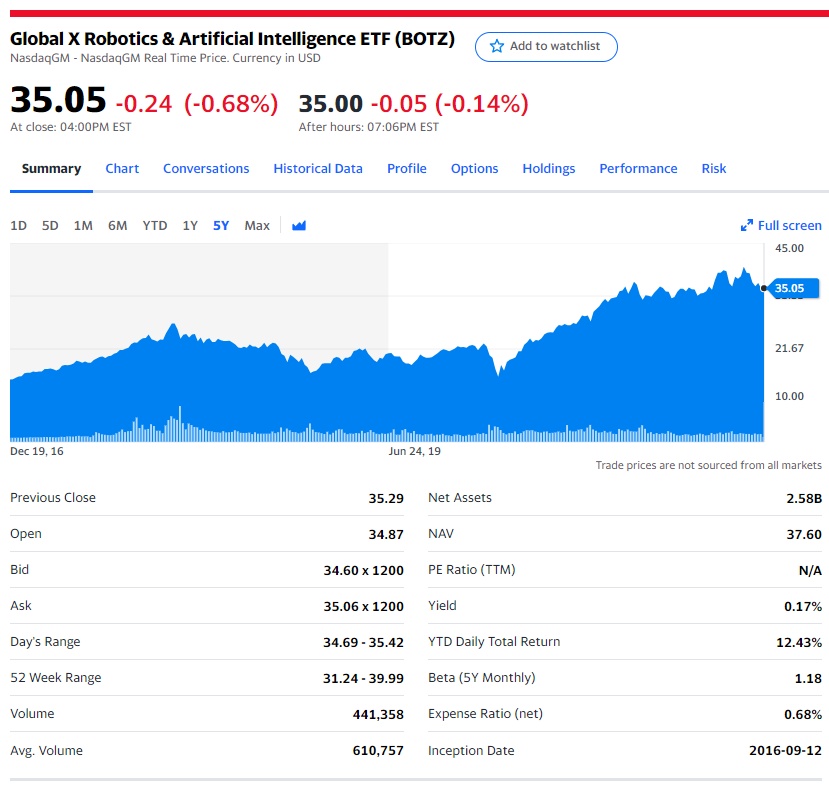Screen dimensions: 829x787
Task: Show the Max chart range
Action: point(257,226)
